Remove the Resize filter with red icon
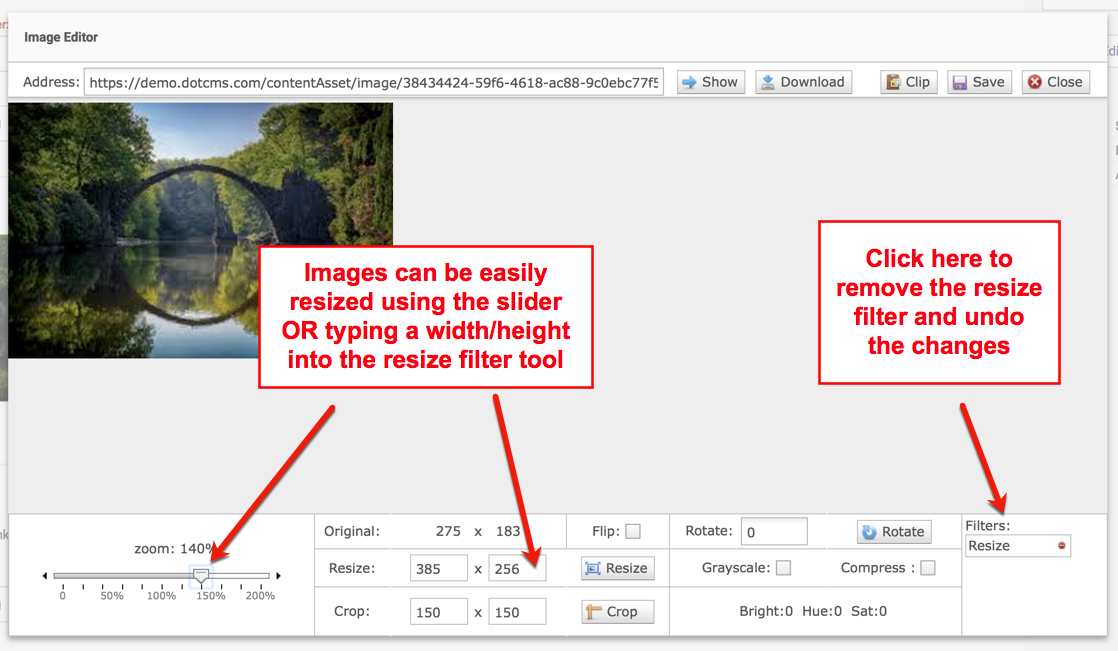 (1061, 546)
